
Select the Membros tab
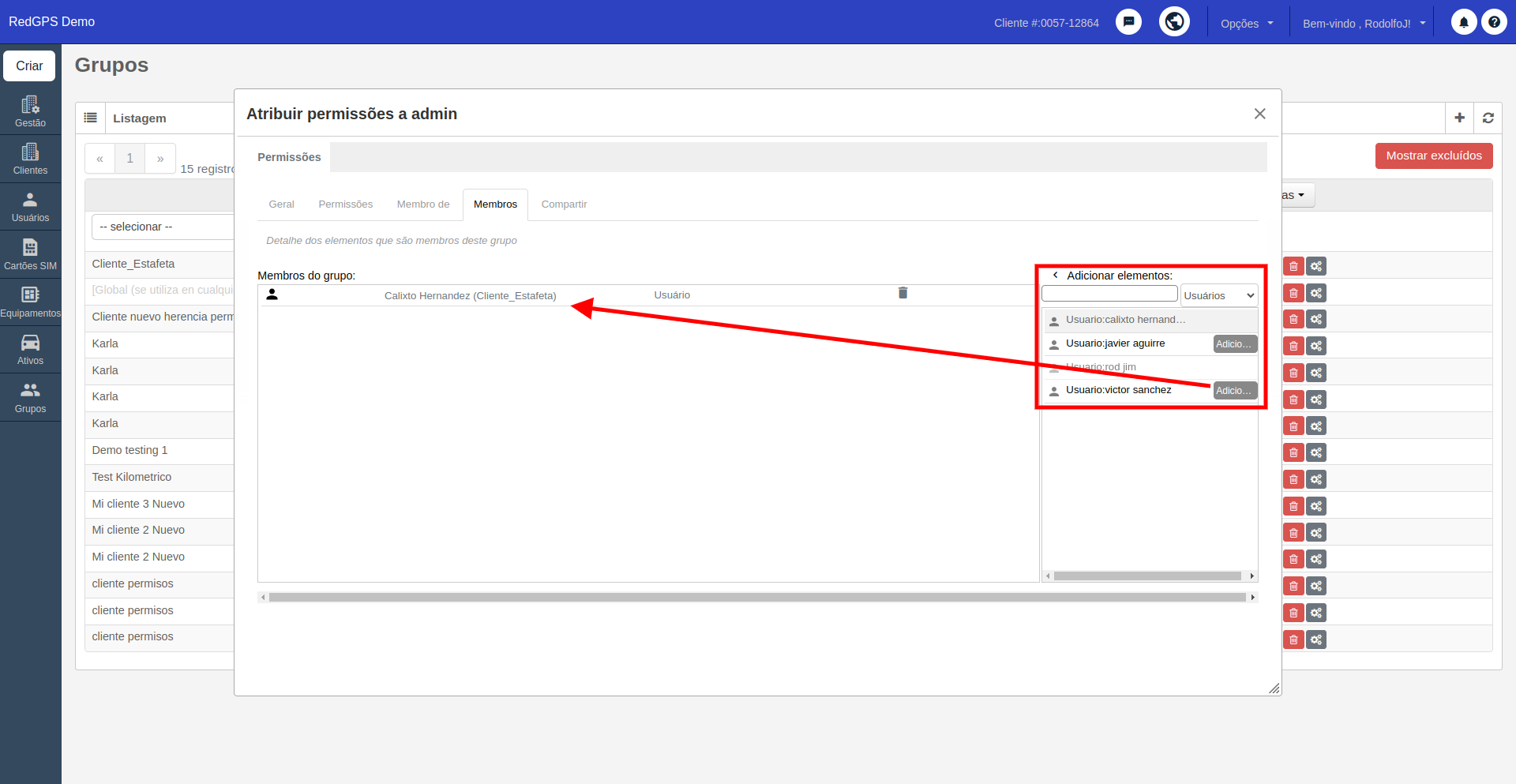coord(495,204)
